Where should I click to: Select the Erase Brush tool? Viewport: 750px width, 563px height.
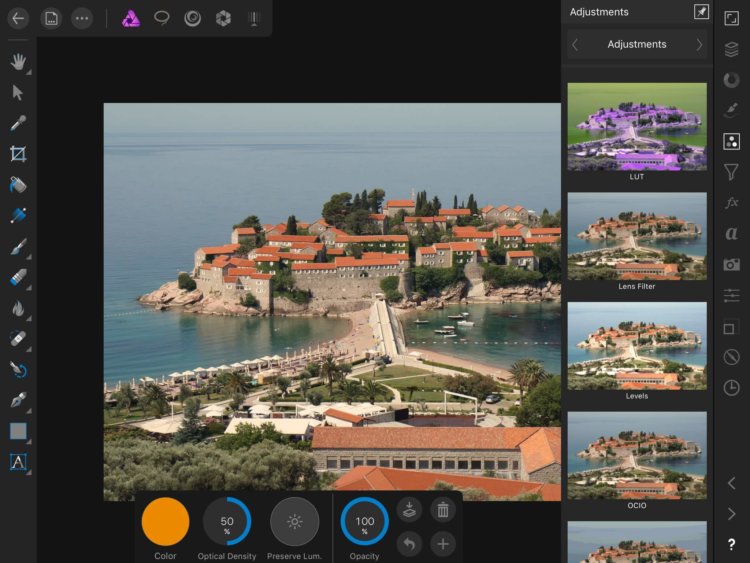18,277
